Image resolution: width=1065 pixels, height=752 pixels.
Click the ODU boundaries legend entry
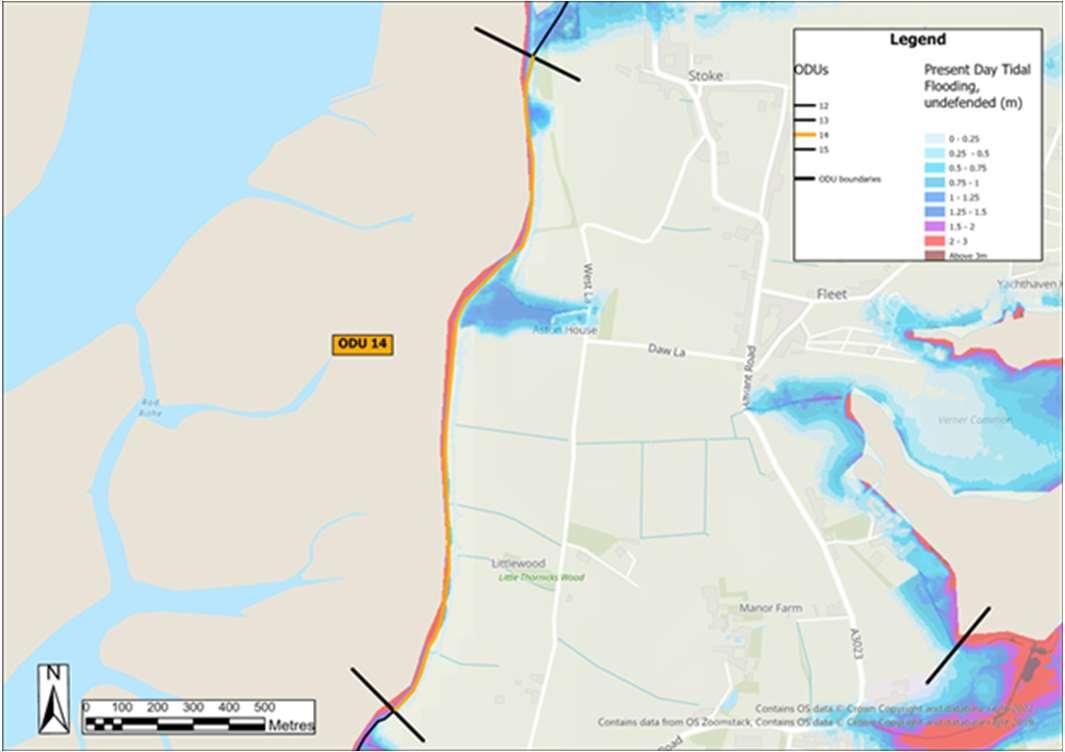(x=838, y=179)
